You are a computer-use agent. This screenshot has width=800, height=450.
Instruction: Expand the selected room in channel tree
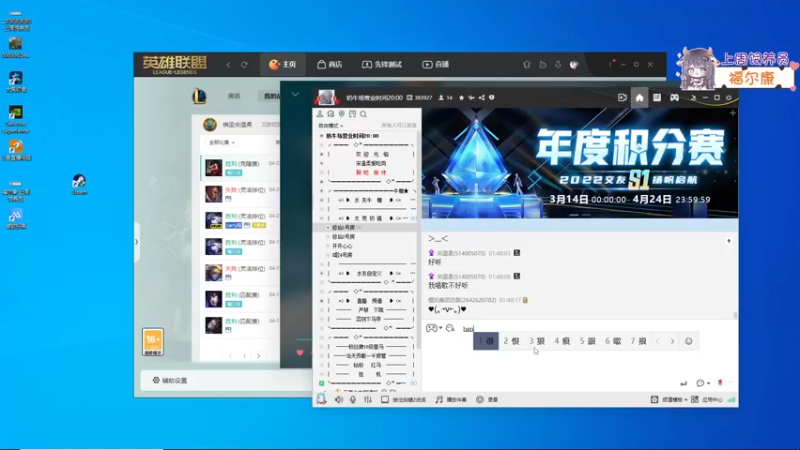click(328, 228)
